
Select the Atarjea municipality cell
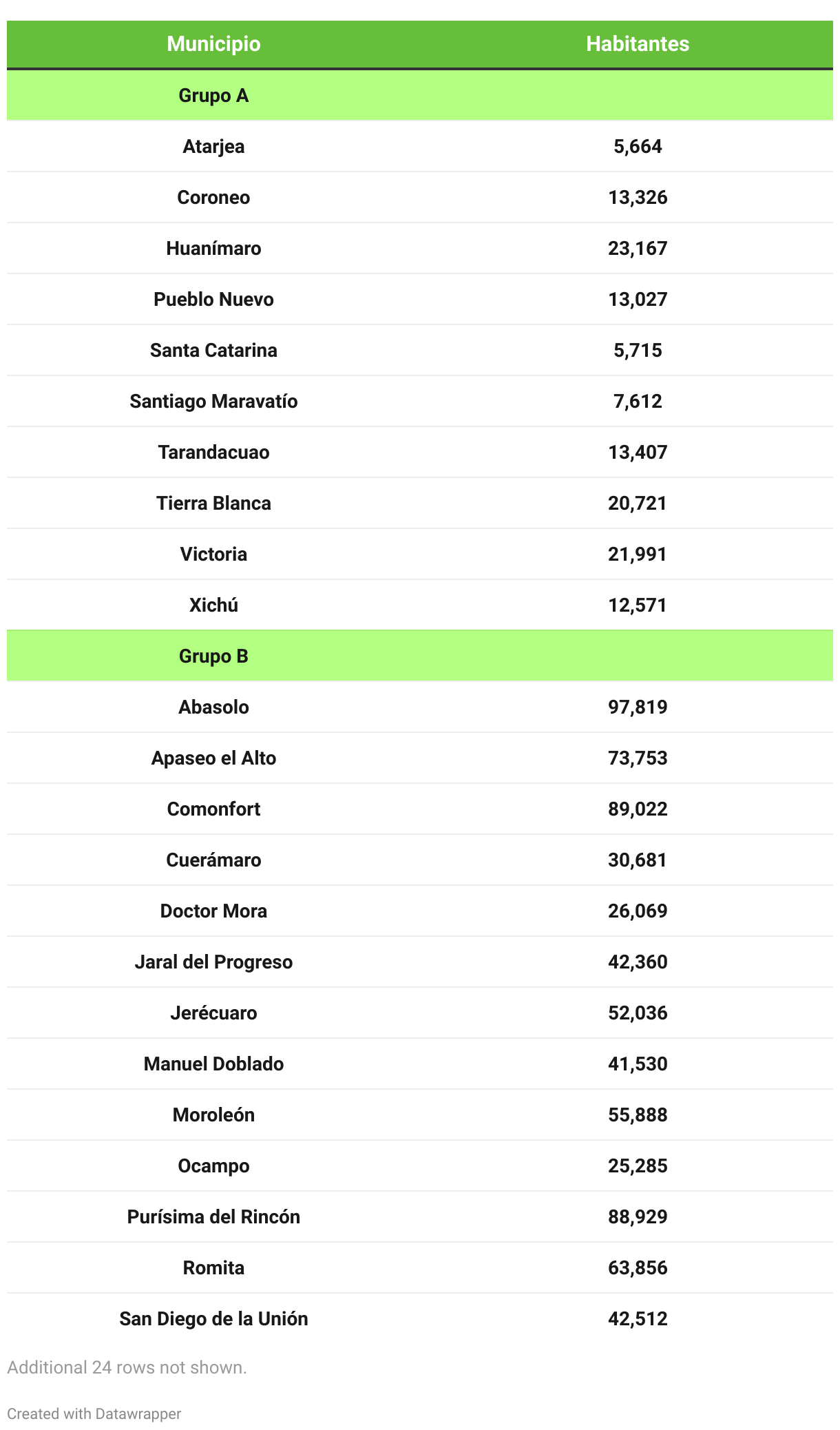(213, 146)
